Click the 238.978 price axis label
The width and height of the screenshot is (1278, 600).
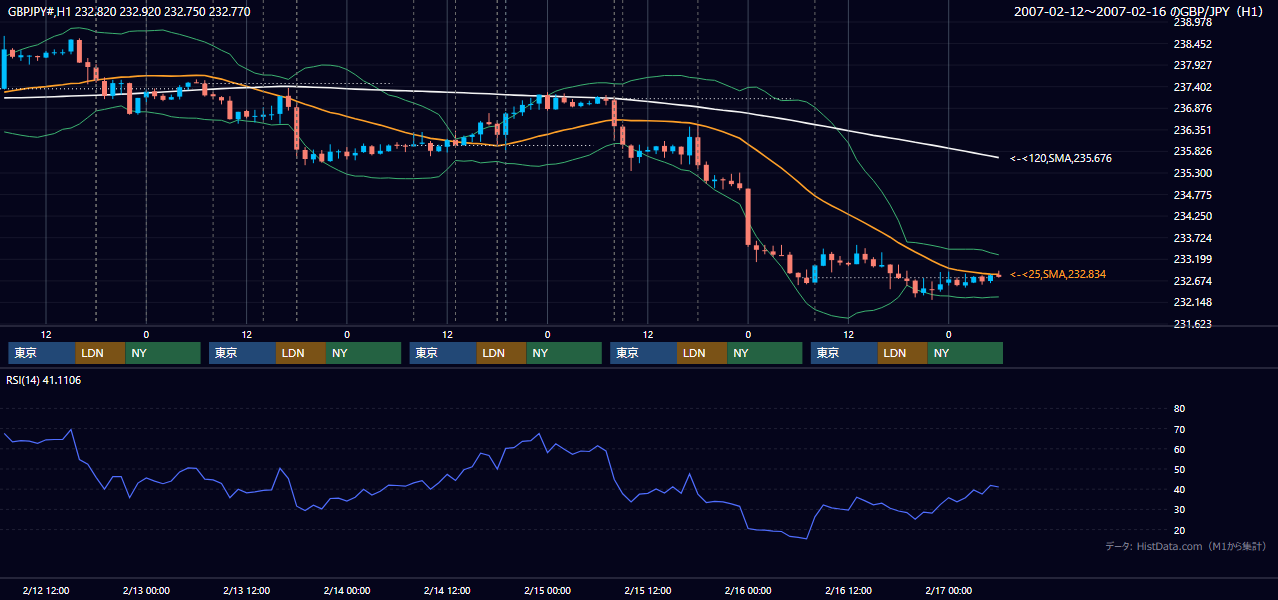coord(1192,23)
